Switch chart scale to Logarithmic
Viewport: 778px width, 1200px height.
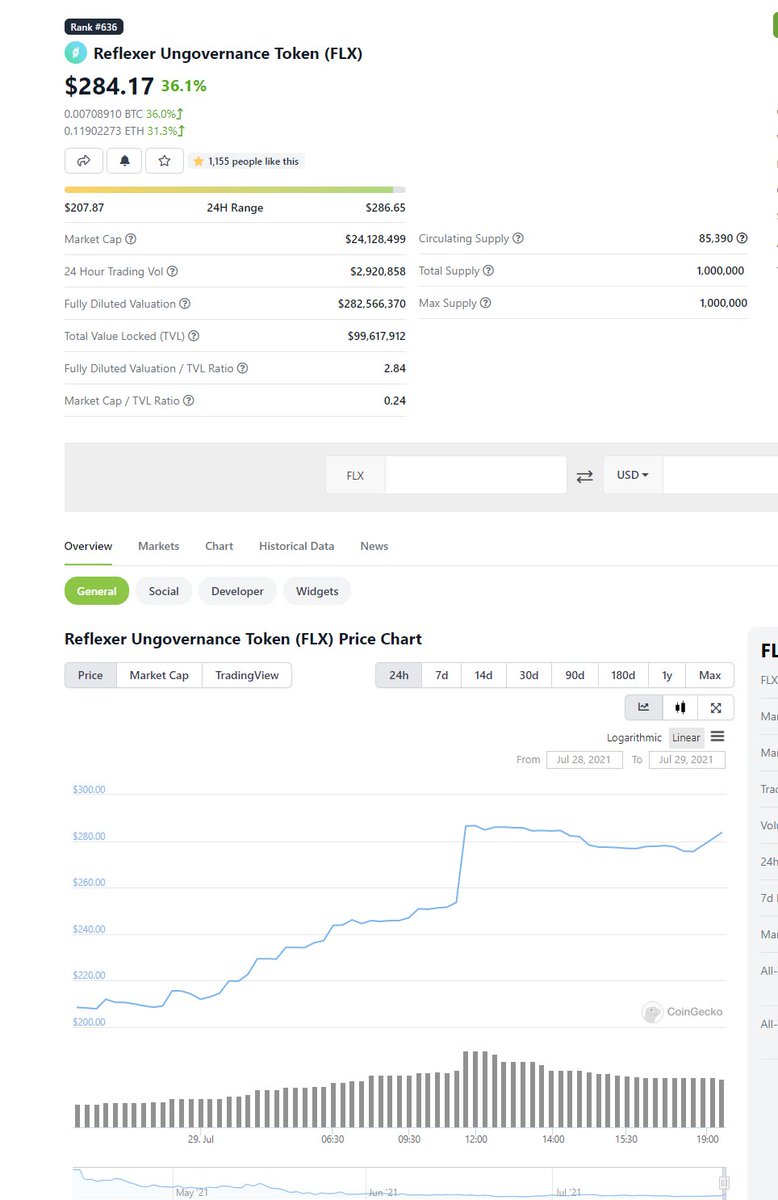tap(634, 738)
